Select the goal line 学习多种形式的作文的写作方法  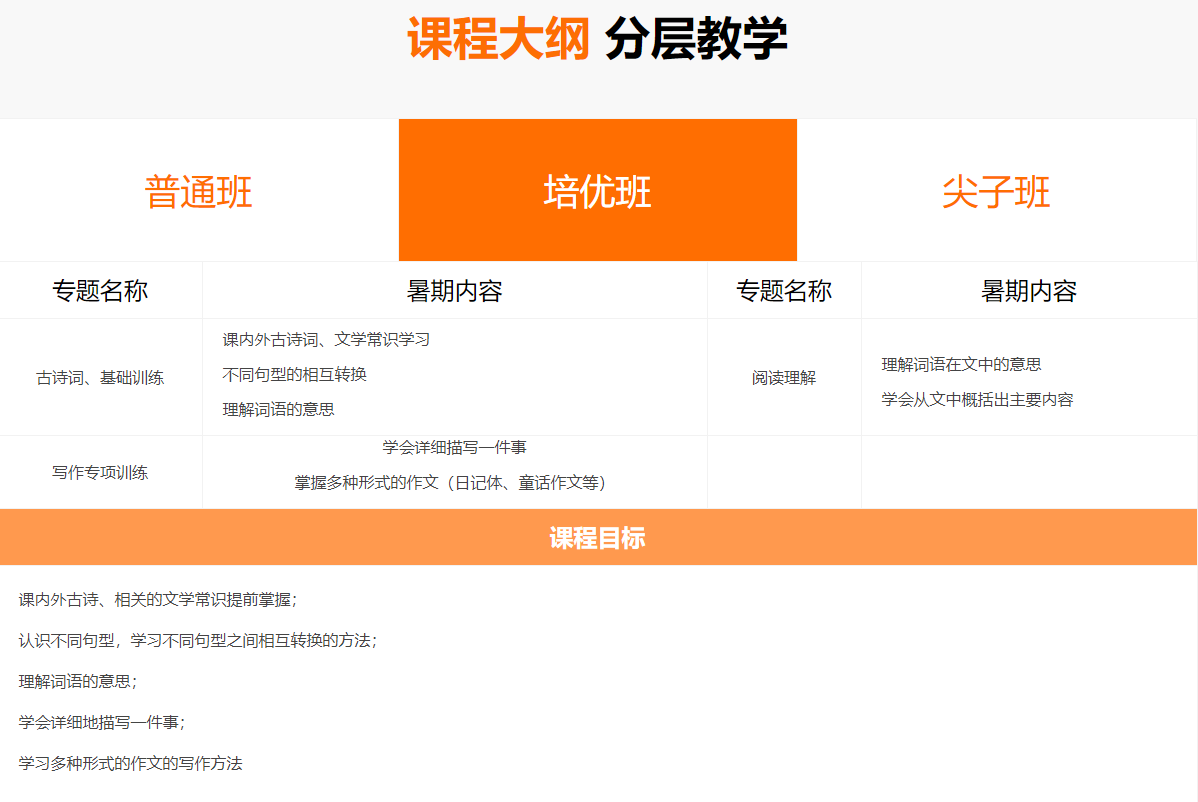[130, 763]
